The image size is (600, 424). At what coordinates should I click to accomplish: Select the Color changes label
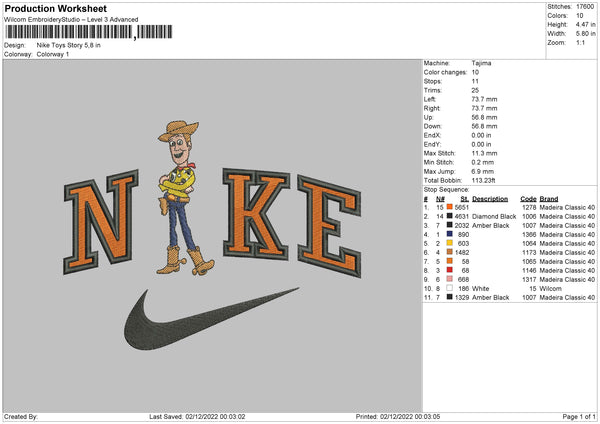[445, 72]
